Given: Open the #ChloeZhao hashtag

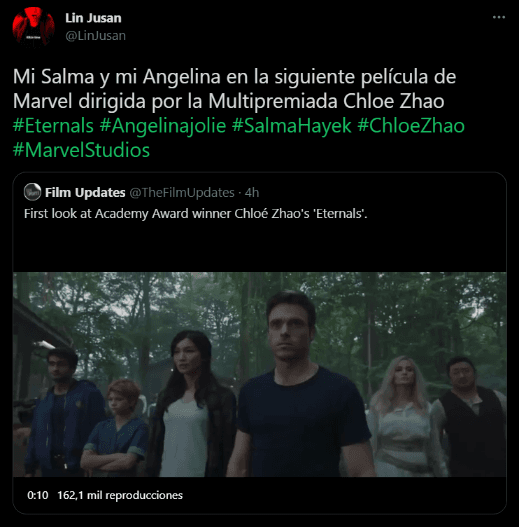Looking at the screenshot, I should (411, 126).
